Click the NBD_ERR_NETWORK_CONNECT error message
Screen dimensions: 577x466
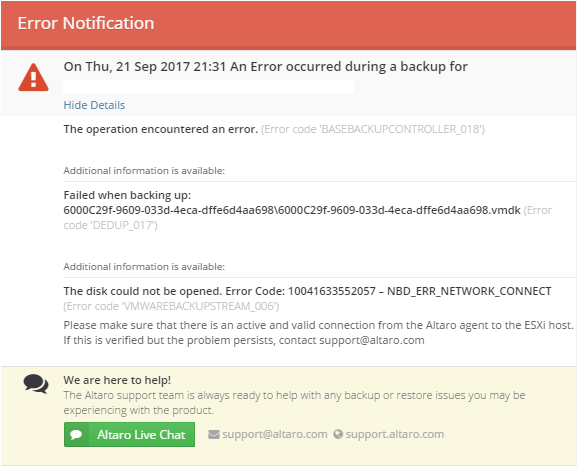pos(307,291)
